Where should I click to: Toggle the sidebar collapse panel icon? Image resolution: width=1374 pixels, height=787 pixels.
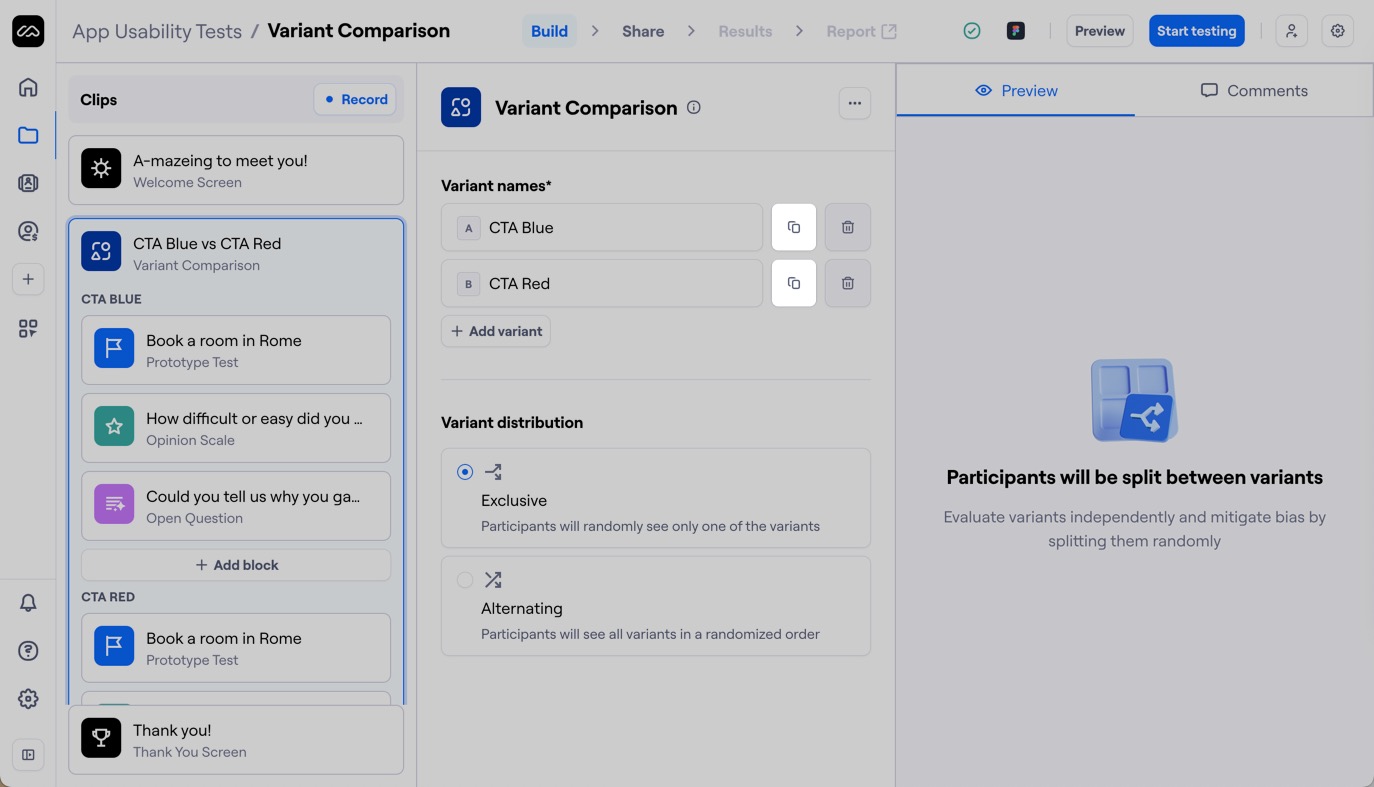[28, 755]
